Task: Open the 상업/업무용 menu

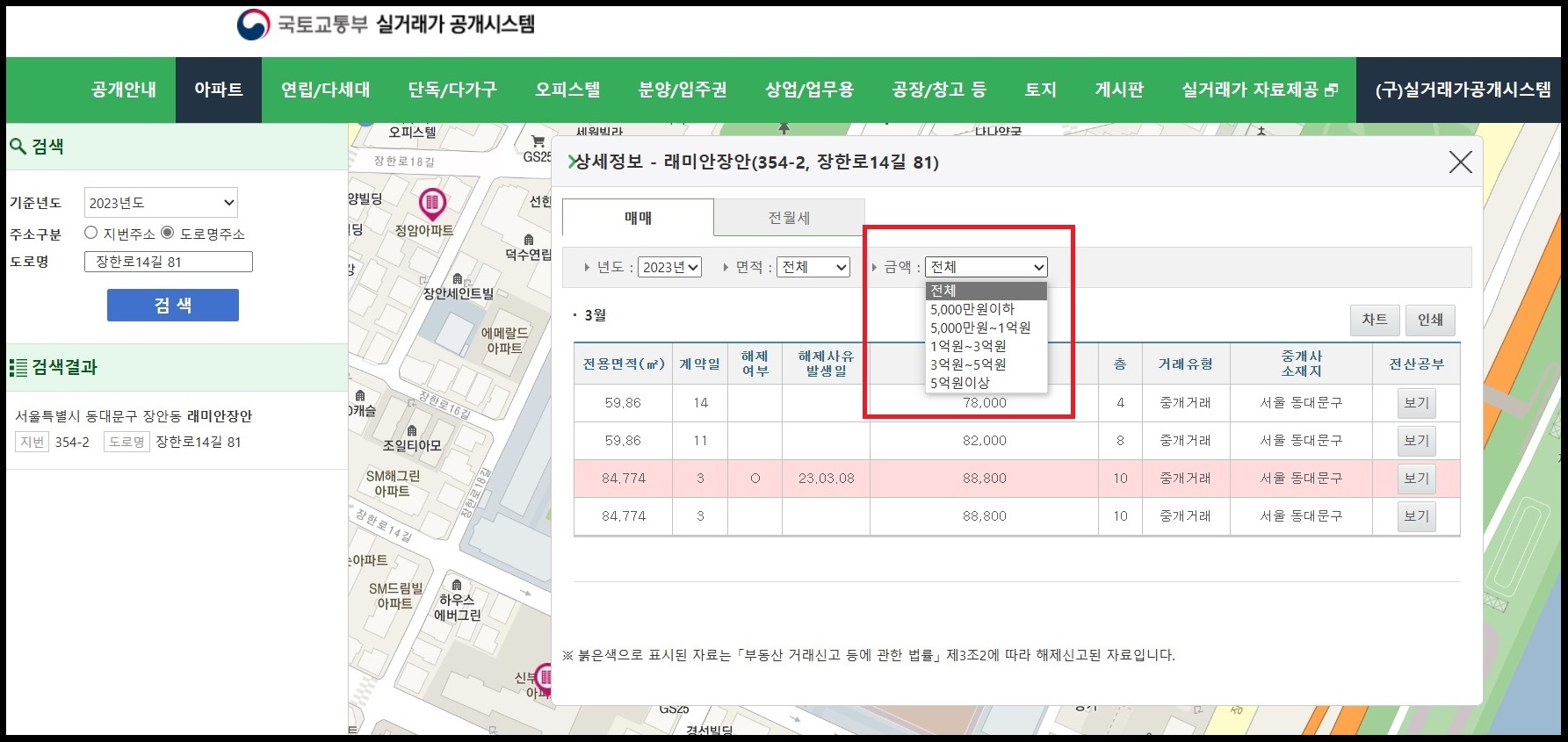Action: [x=809, y=90]
